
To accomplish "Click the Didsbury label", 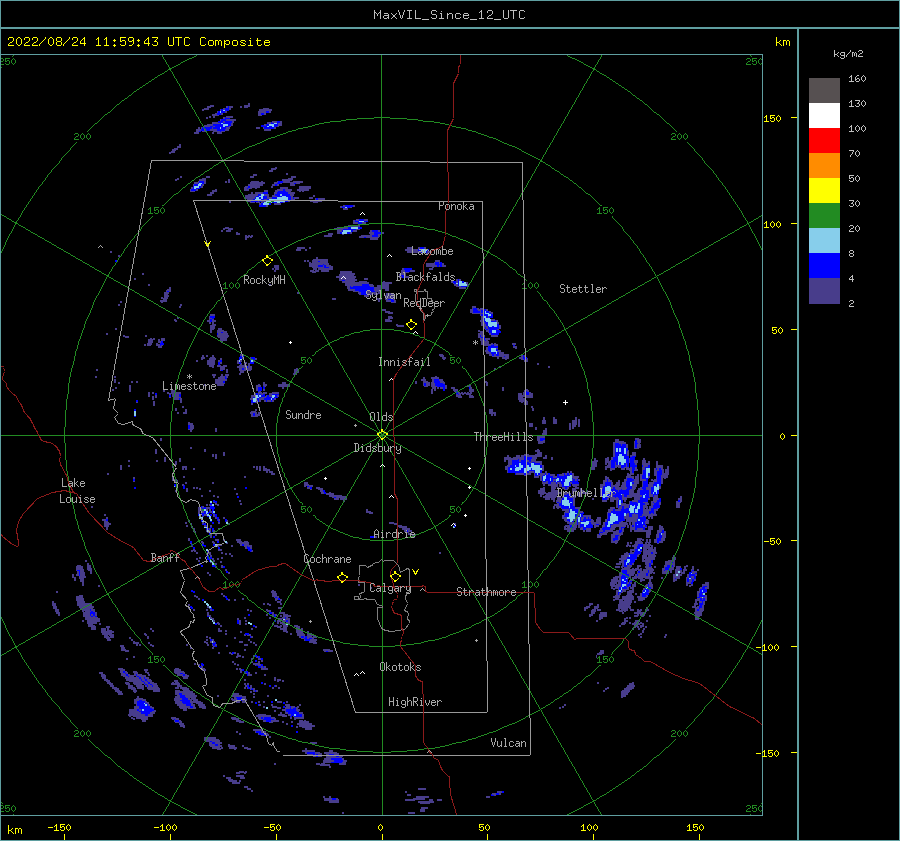I will [x=377, y=448].
